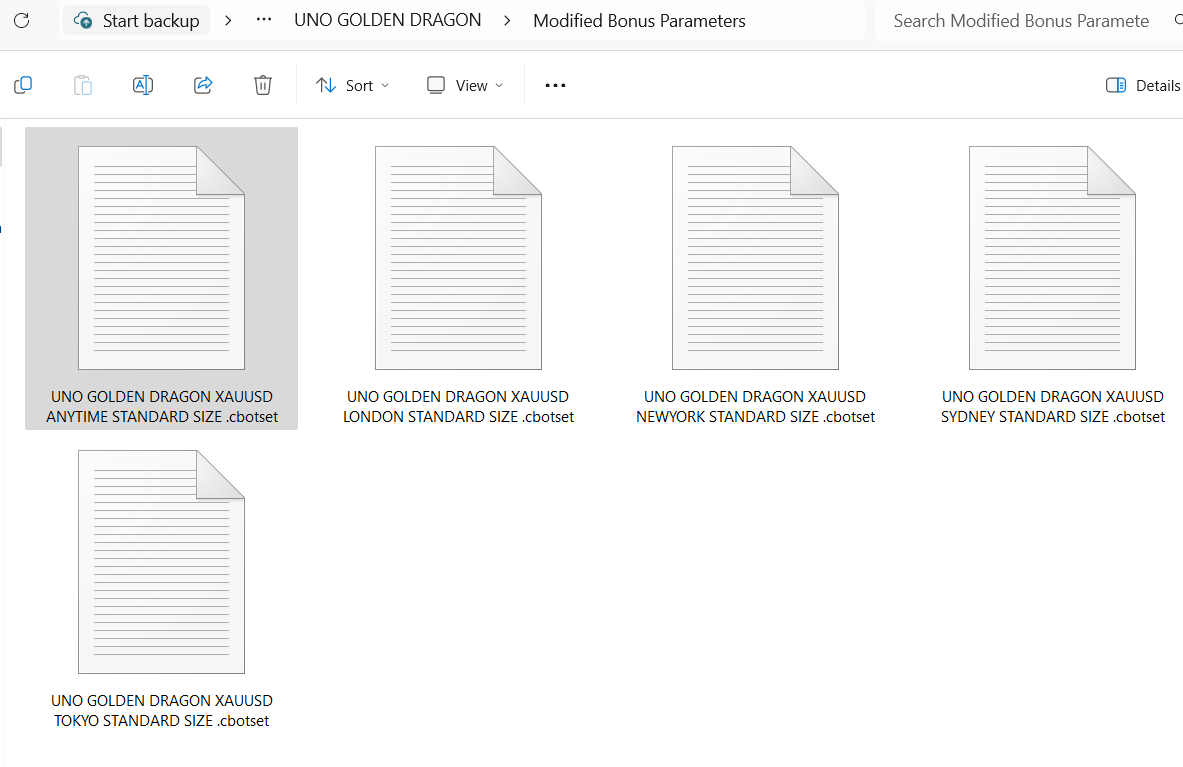Click Modified Bonus Parameters breadcrumb

(x=639, y=21)
